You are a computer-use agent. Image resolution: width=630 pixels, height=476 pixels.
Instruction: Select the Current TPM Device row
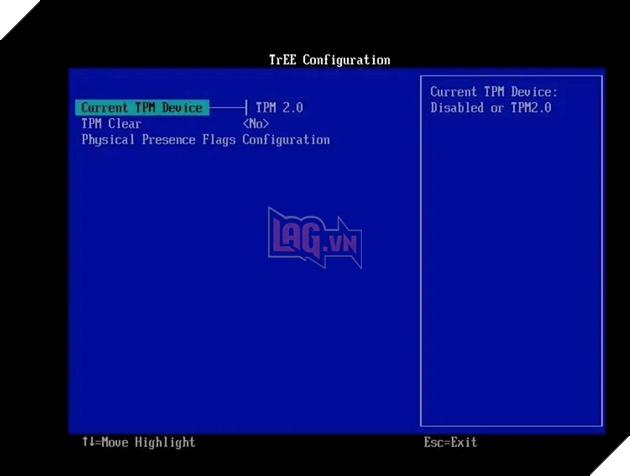(x=142, y=108)
